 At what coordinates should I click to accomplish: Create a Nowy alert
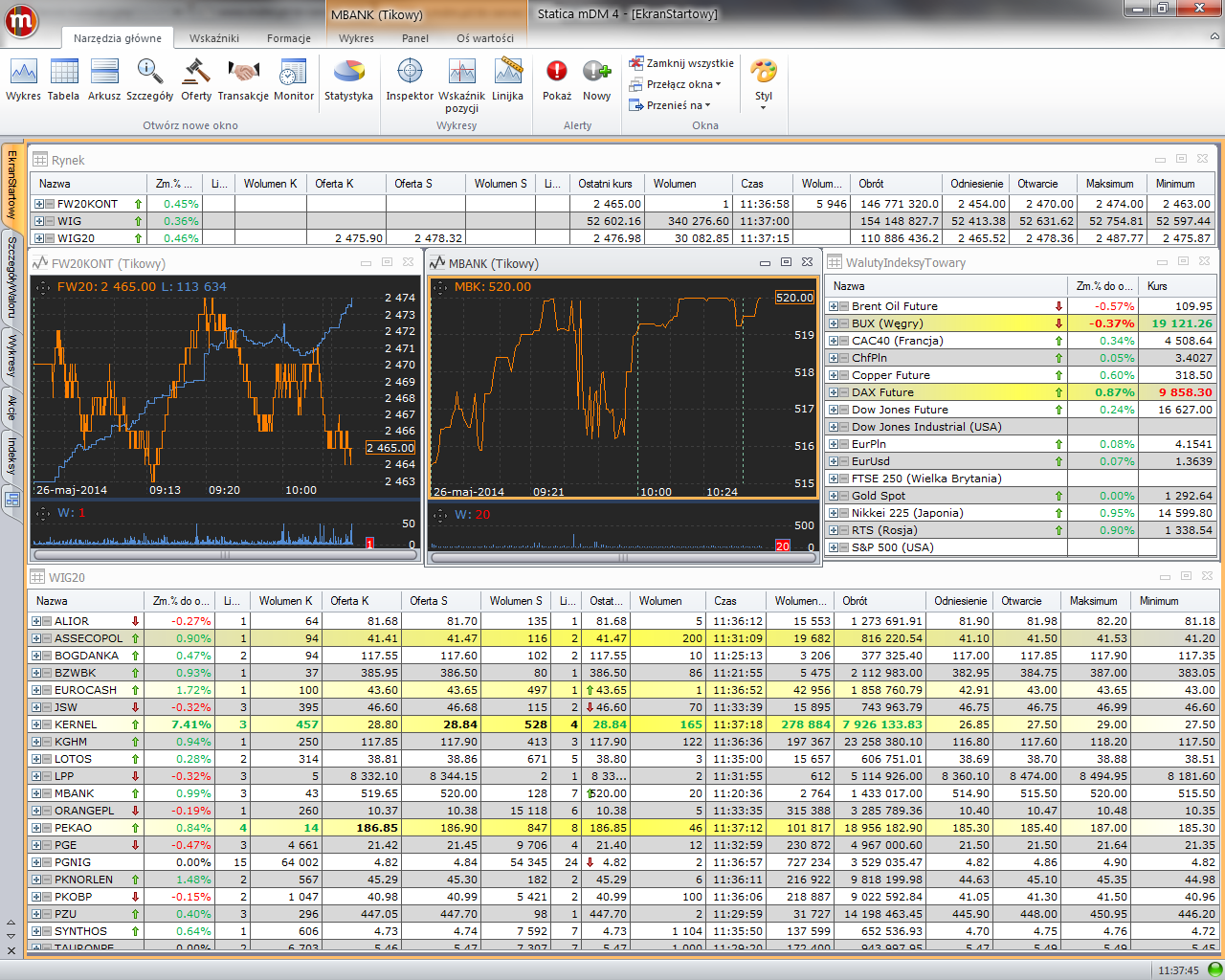pos(596,79)
